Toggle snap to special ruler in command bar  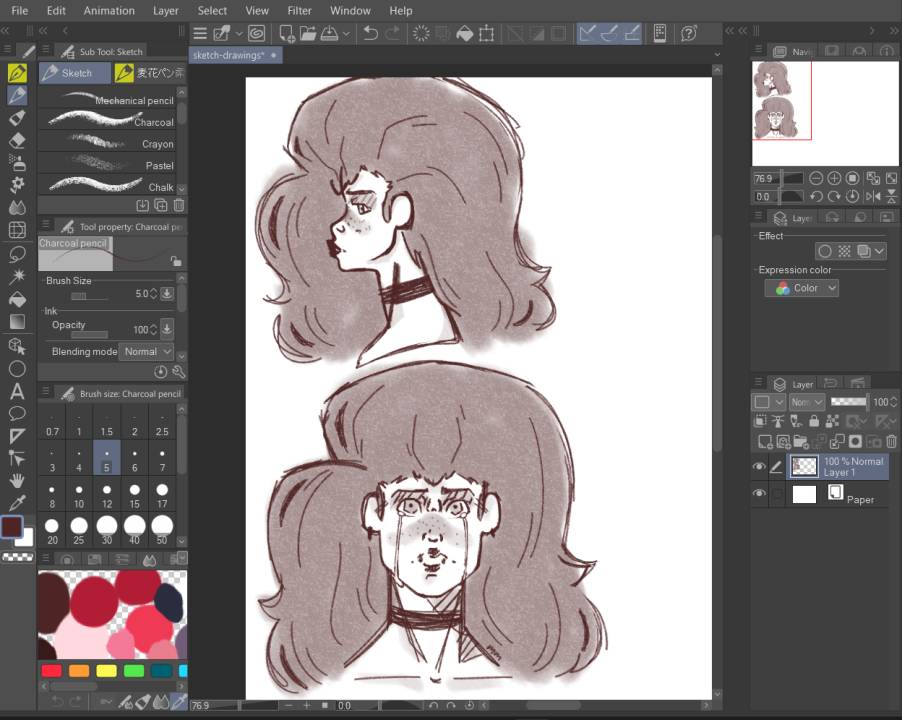tap(609, 33)
